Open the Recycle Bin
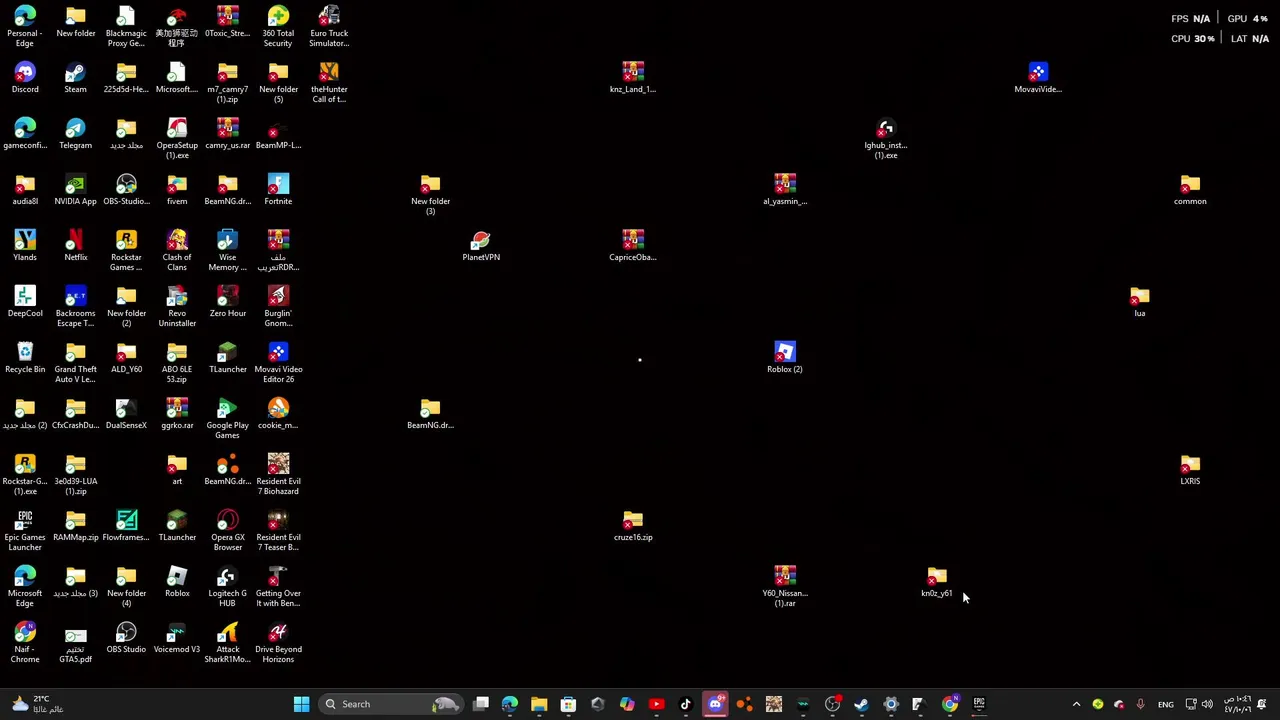Viewport: 1280px width, 720px height. pos(25,358)
